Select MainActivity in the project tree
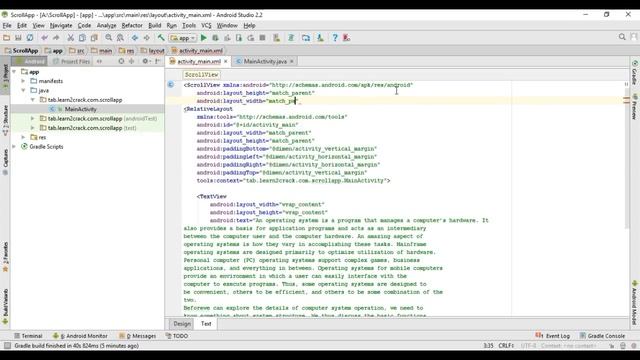 pos(80,109)
